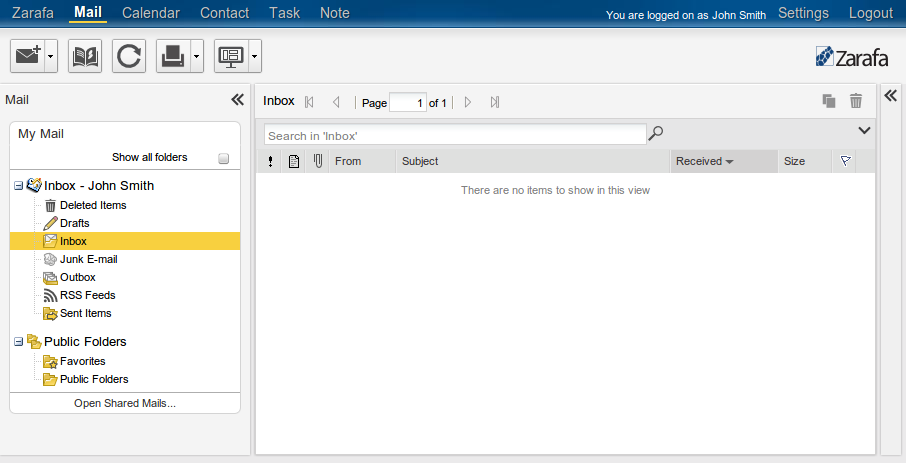This screenshot has width=906, height=463.
Task: Click the page number field
Action: [408, 102]
